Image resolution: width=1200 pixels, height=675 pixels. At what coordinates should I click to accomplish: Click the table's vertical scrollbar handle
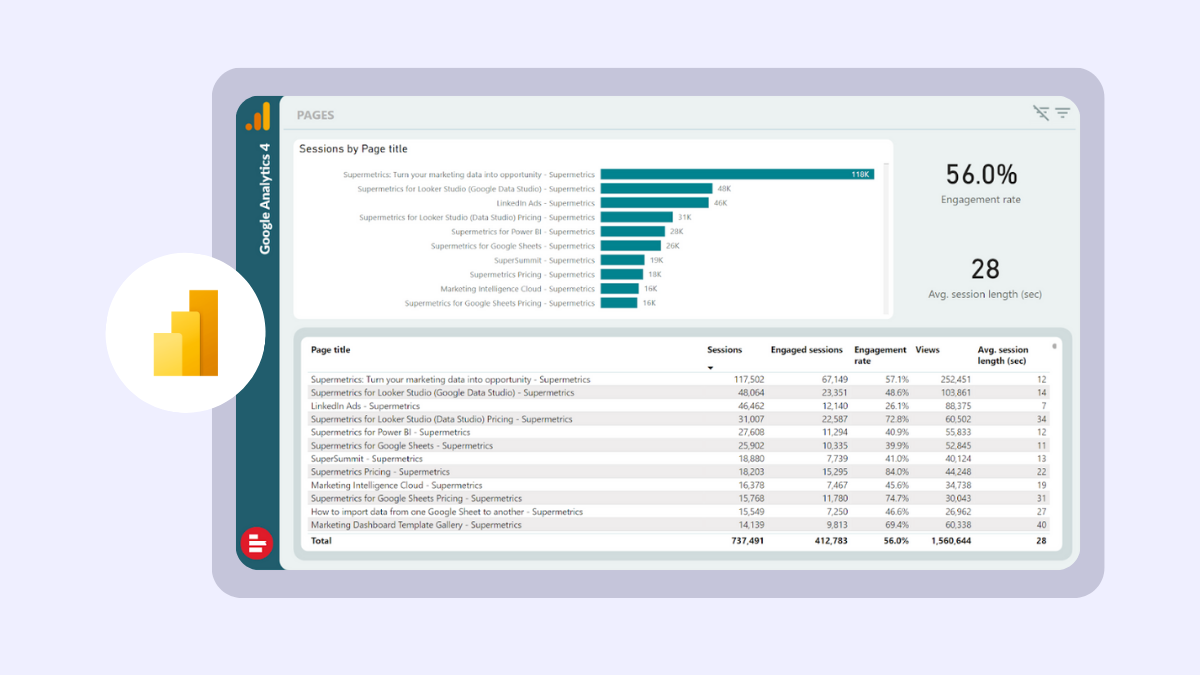click(1055, 347)
